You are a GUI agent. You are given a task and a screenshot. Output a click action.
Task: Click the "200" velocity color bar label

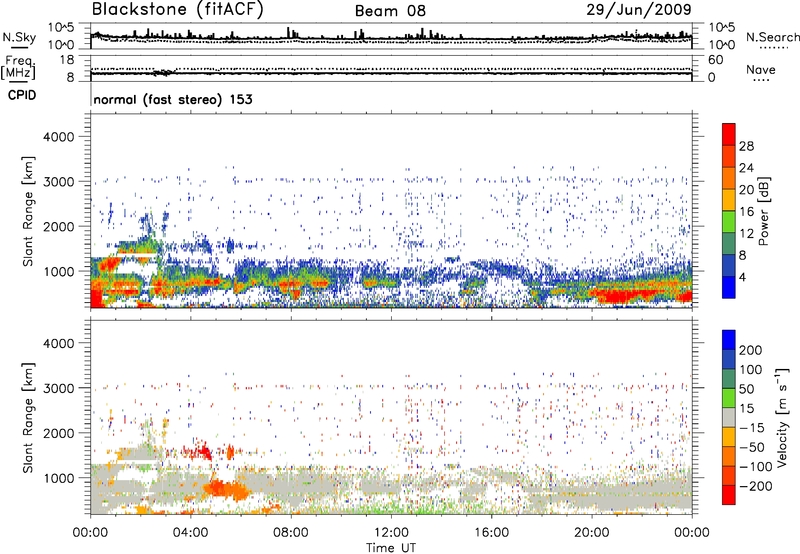point(751,350)
